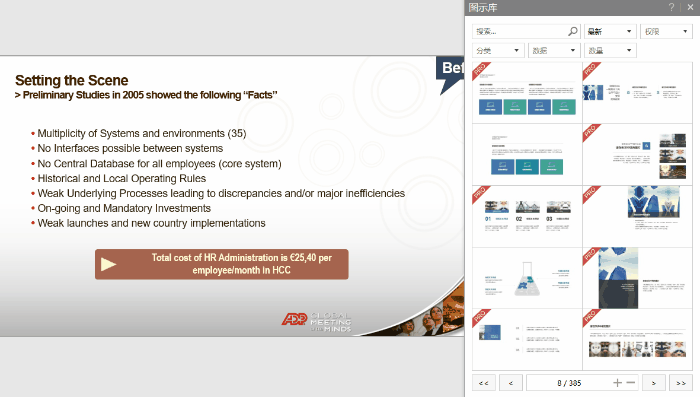
Task: Click the minus icon beside page count
Action: pyautogui.click(x=630, y=383)
